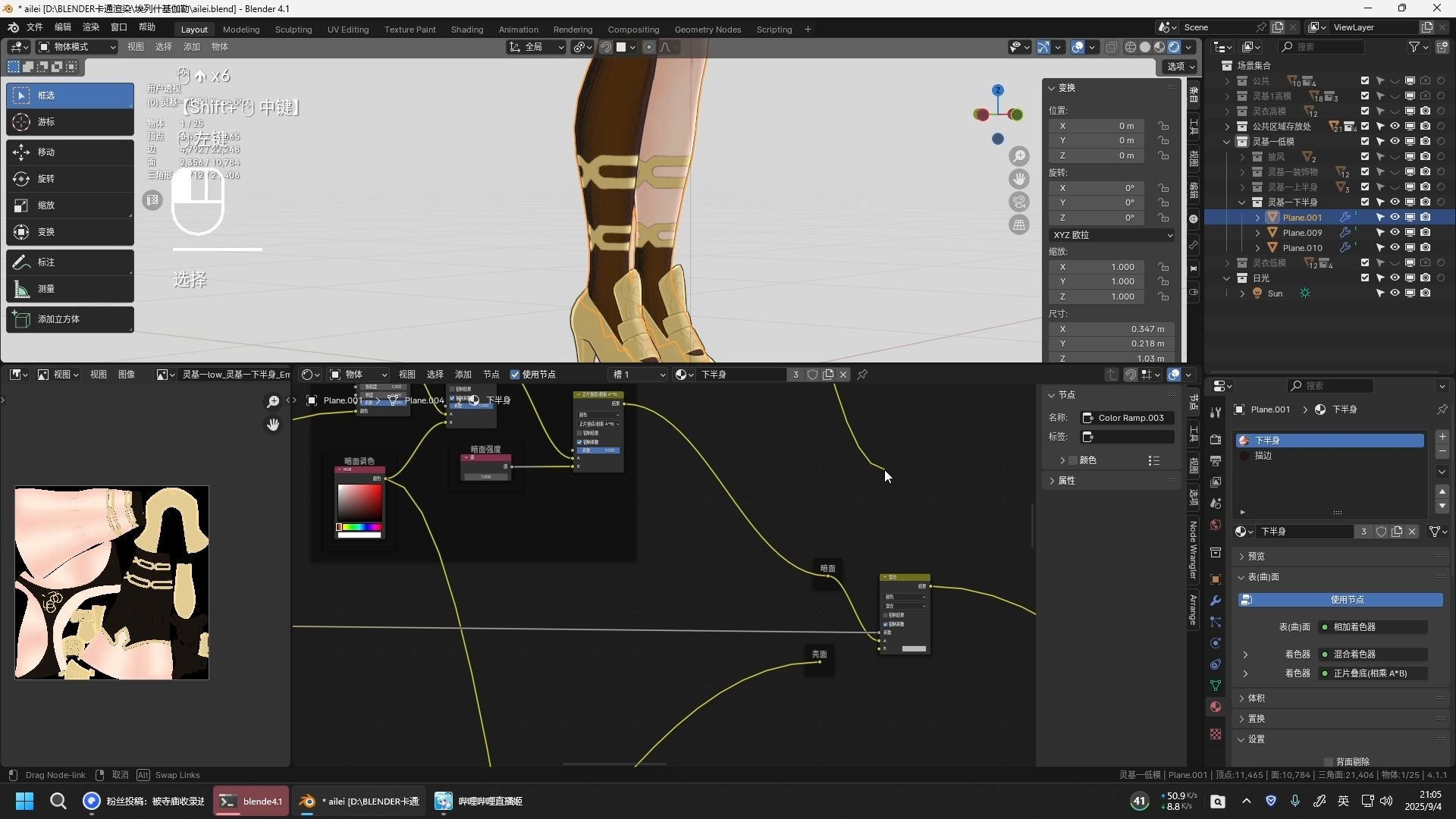Open the 物体模式 mode dropdown
This screenshot has width=1456, height=819.
click(77, 47)
